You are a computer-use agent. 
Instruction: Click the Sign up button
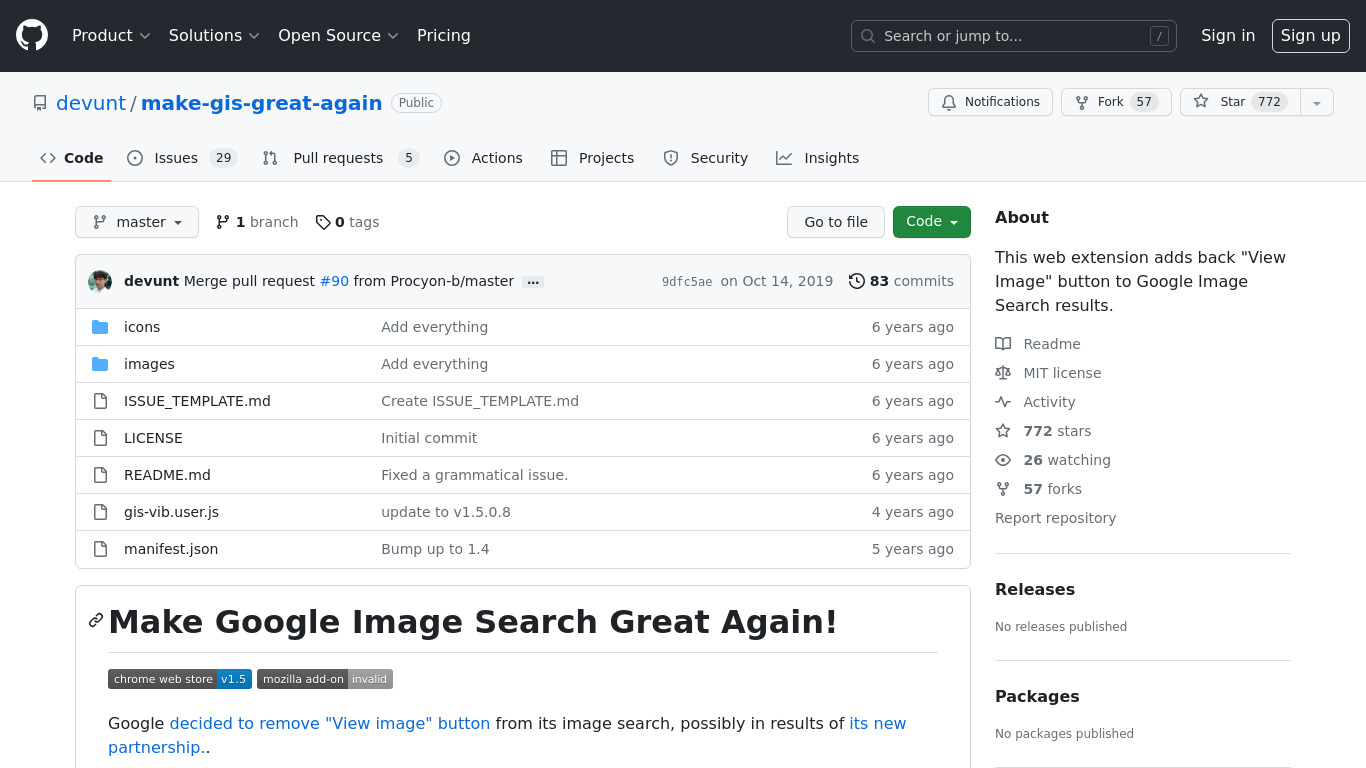click(1311, 36)
